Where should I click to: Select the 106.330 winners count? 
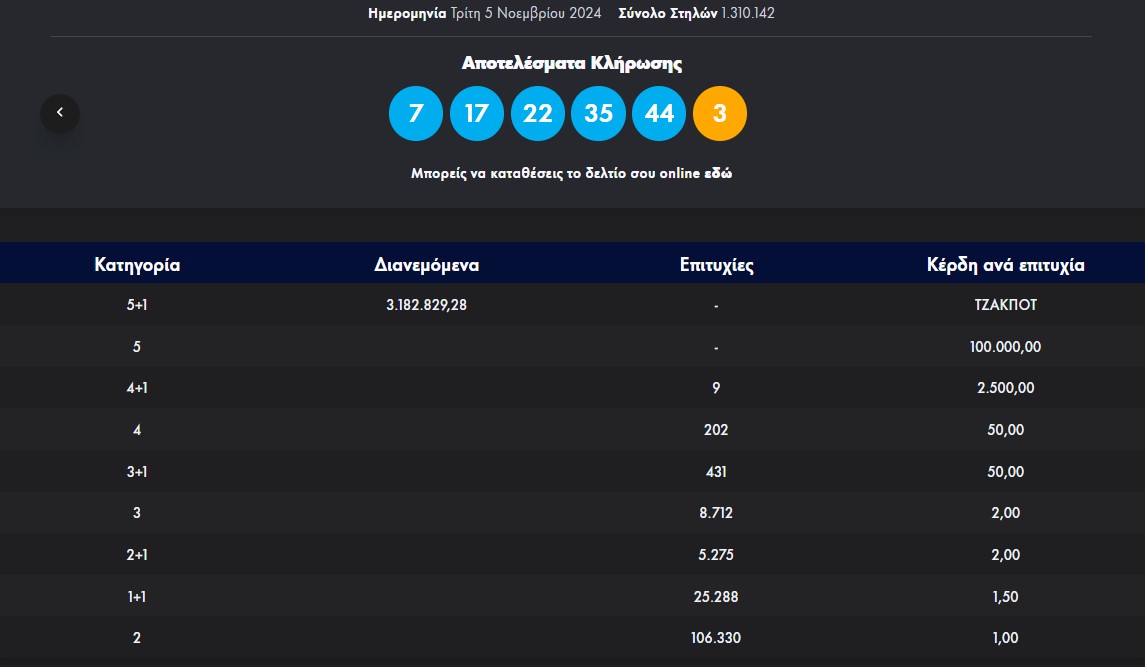[716, 638]
